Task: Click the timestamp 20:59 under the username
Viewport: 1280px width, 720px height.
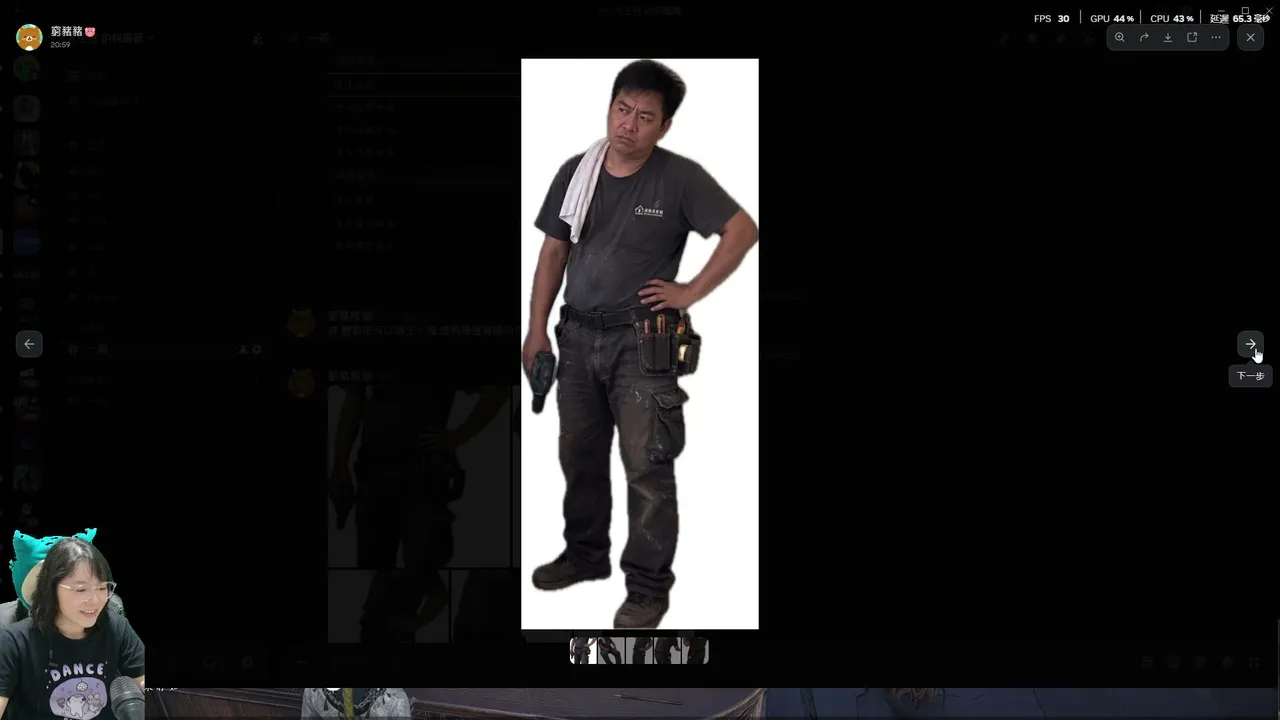Action: (x=60, y=45)
